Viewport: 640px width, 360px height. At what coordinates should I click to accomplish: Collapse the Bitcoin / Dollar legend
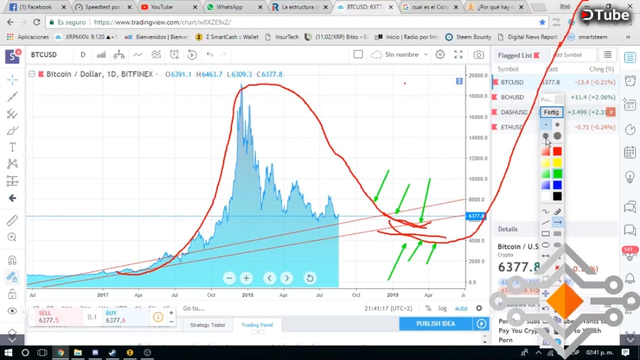[x=31, y=74]
